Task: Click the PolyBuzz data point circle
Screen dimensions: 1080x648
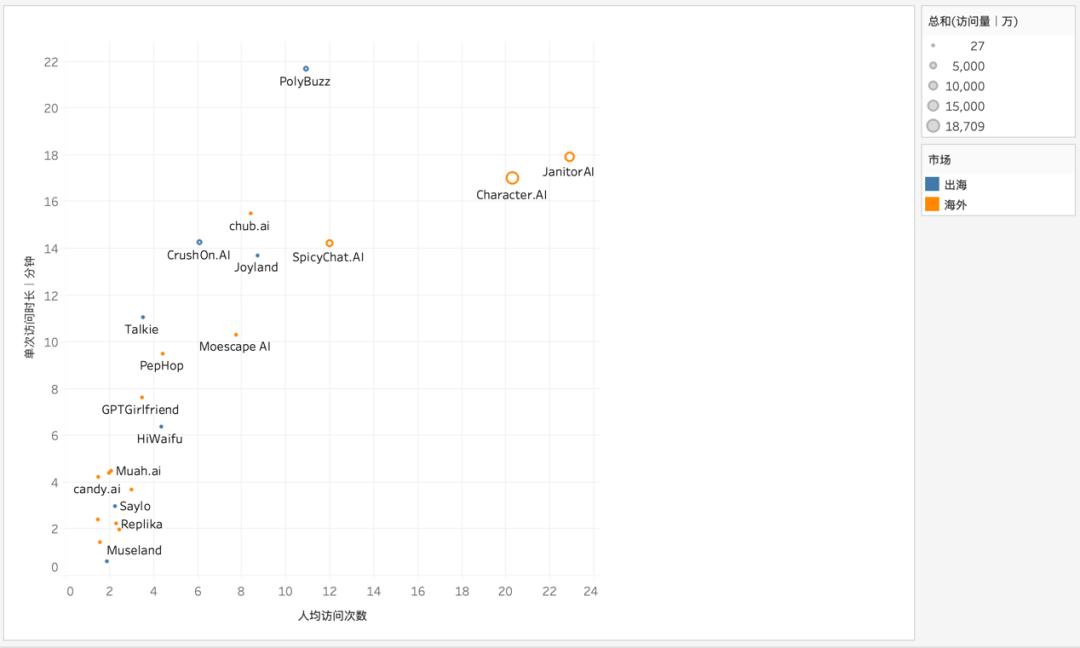Action: pos(306,69)
